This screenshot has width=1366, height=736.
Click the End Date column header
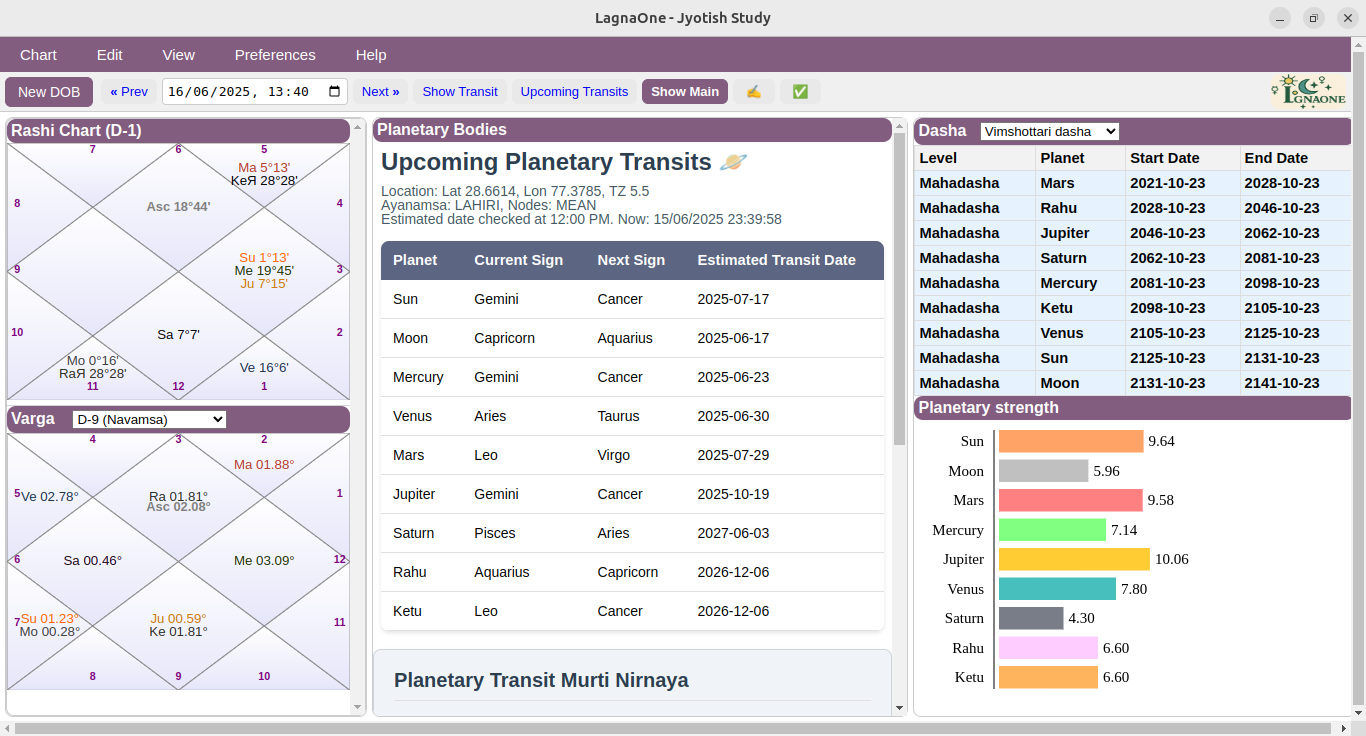(1296, 158)
